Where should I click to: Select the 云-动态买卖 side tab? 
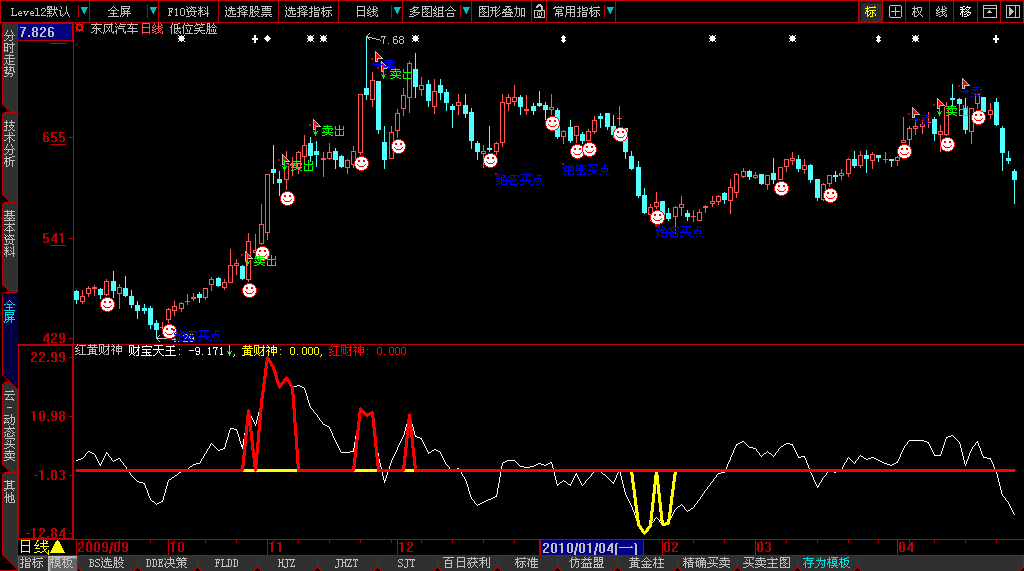click(x=9, y=425)
